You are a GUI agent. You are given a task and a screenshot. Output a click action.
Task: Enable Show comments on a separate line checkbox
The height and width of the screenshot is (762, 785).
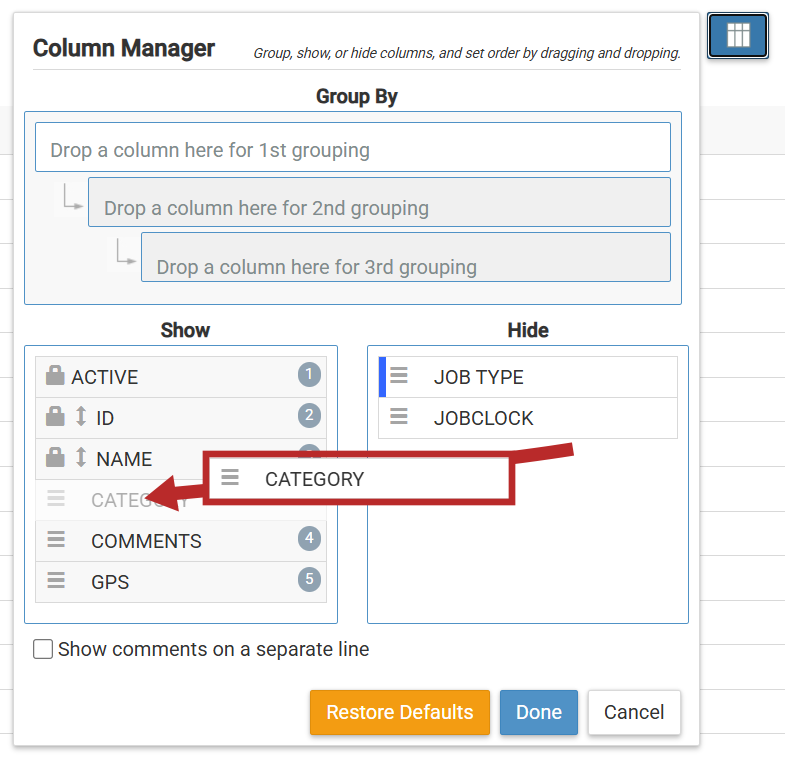click(x=43, y=649)
